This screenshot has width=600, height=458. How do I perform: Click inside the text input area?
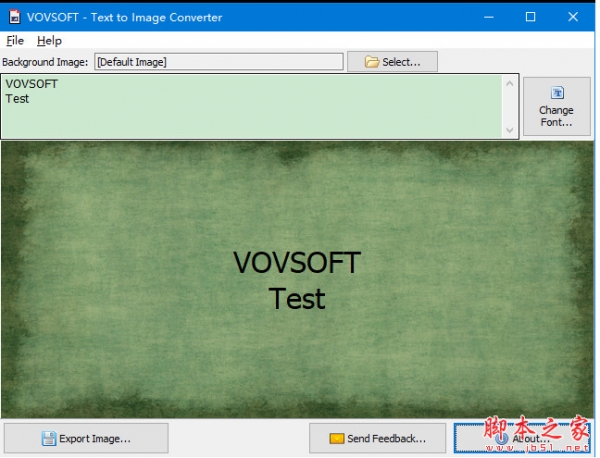click(253, 107)
